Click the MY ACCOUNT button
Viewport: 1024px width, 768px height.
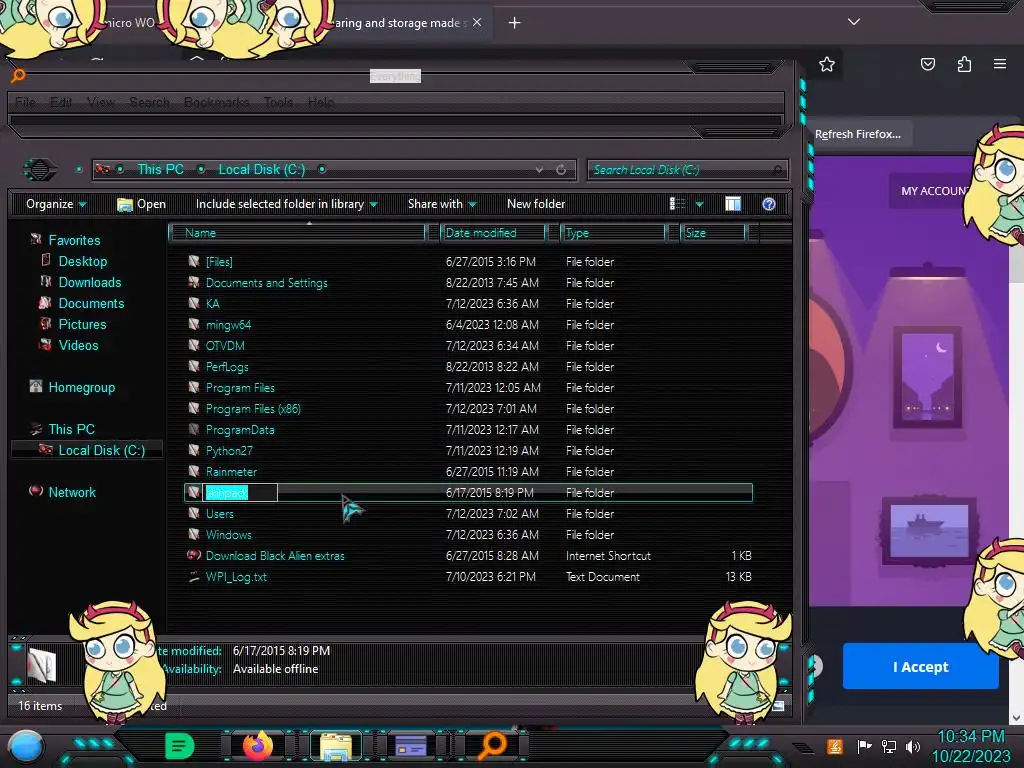[934, 191]
